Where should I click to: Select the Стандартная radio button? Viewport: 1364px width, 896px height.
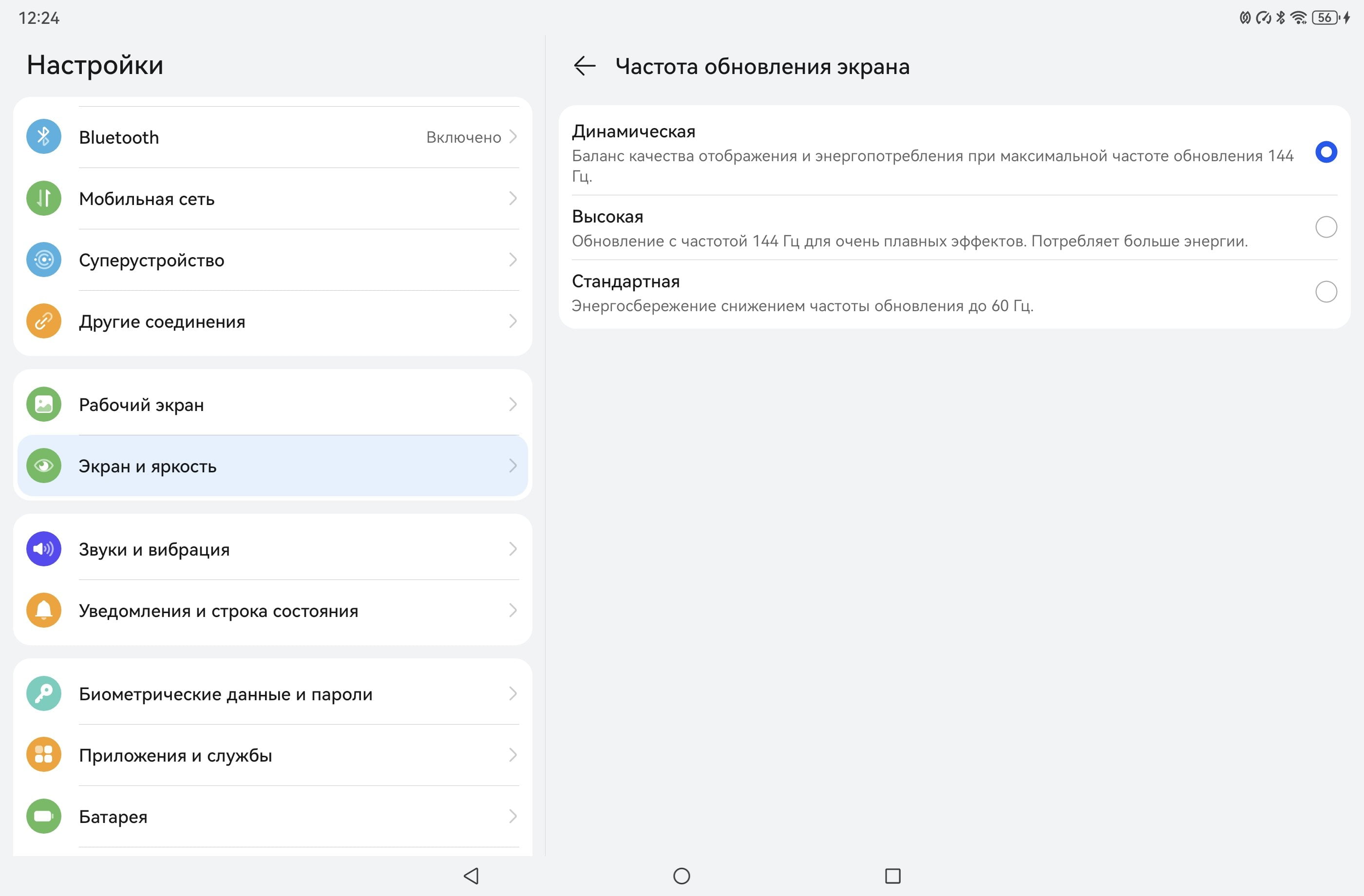[x=1326, y=292]
